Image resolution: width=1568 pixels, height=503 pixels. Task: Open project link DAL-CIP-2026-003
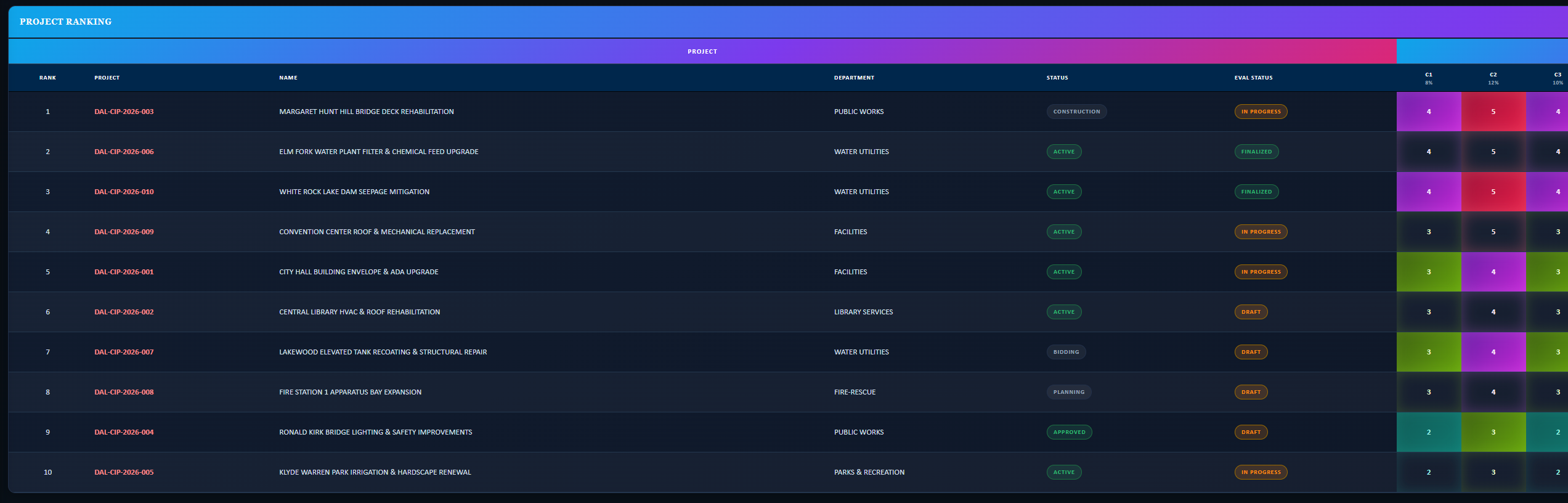[124, 112]
